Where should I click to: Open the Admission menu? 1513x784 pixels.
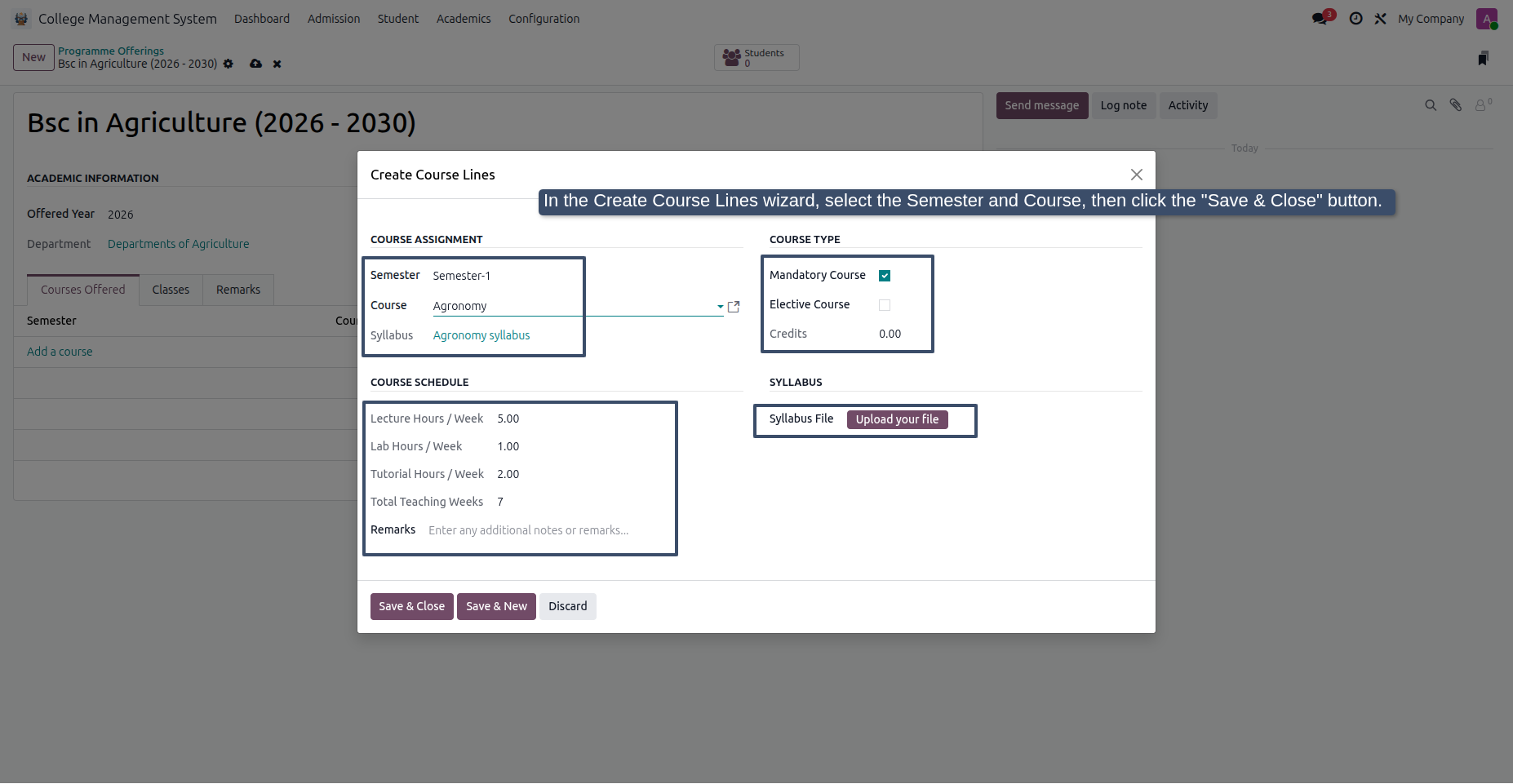coord(334,19)
